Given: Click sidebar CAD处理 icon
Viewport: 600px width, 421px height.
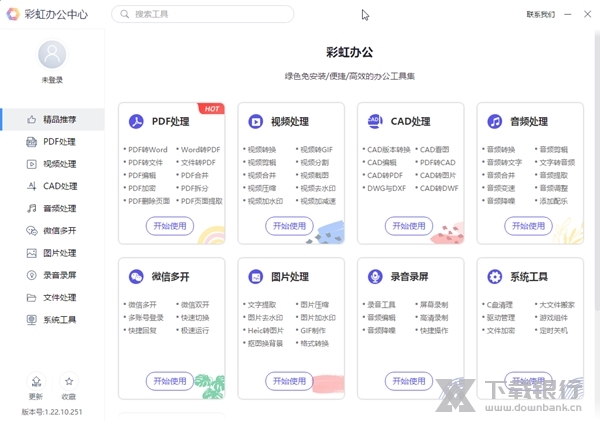Looking at the screenshot, I should click(x=31, y=186).
